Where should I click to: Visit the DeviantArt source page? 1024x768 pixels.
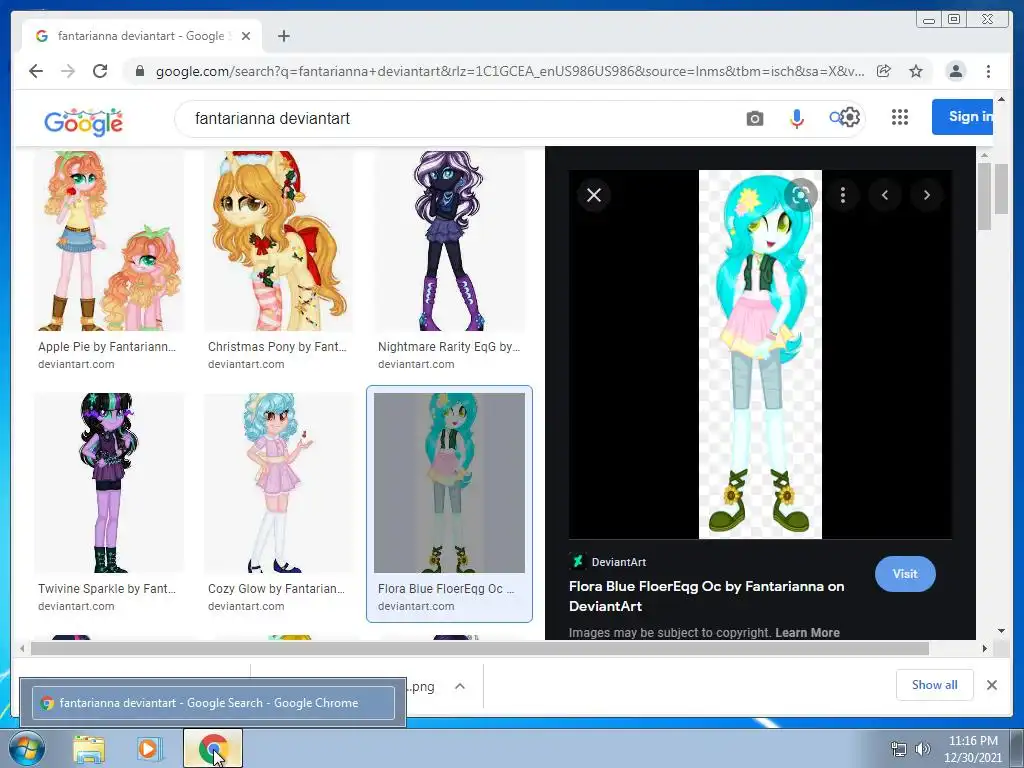point(905,574)
